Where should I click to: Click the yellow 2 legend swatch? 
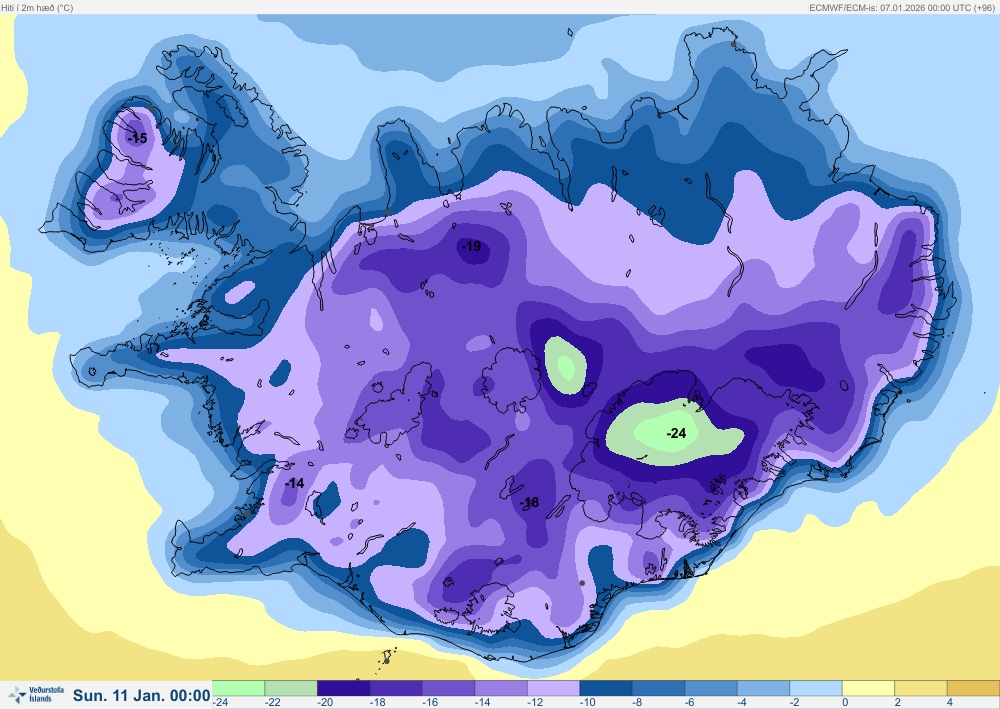pyautogui.click(x=921, y=688)
